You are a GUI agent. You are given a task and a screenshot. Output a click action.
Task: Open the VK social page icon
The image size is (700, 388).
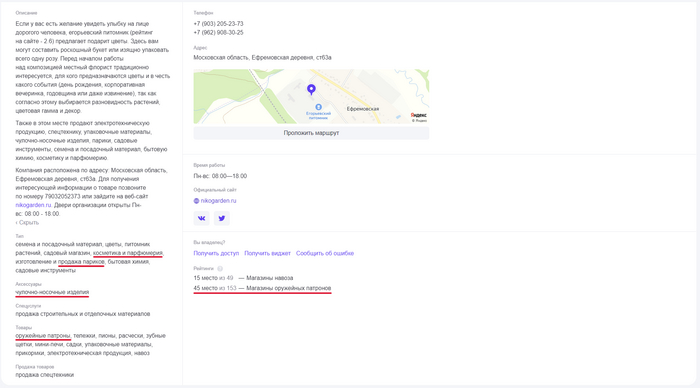coord(201,218)
